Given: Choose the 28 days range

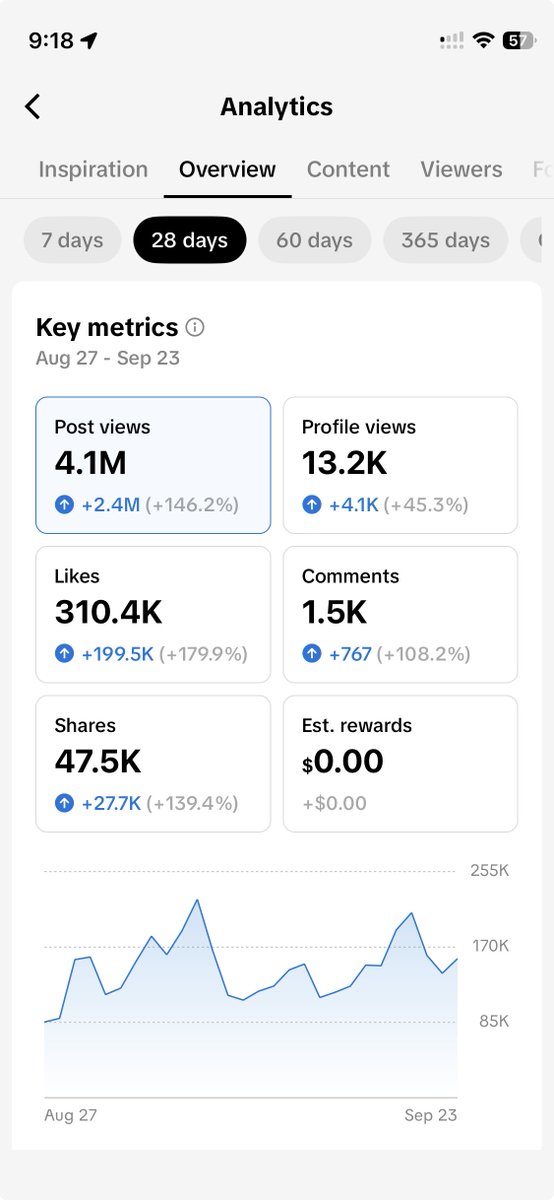Looking at the screenshot, I should [x=190, y=240].
